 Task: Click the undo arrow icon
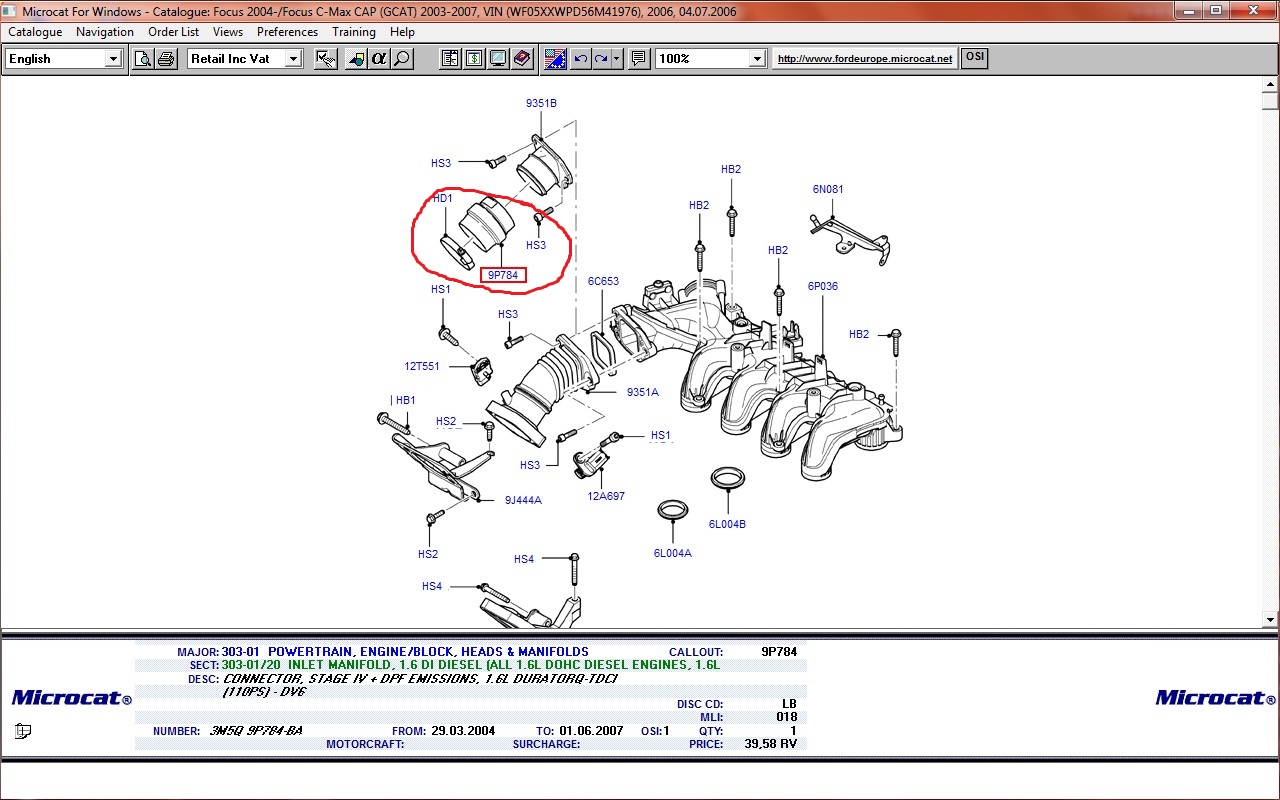coord(581,59)
